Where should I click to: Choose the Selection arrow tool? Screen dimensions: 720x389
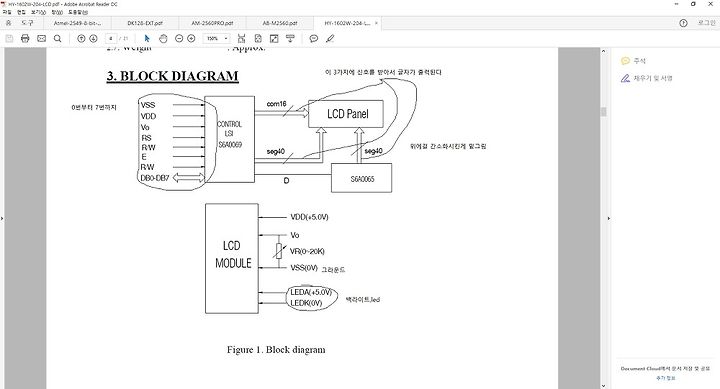pos(147,39)
